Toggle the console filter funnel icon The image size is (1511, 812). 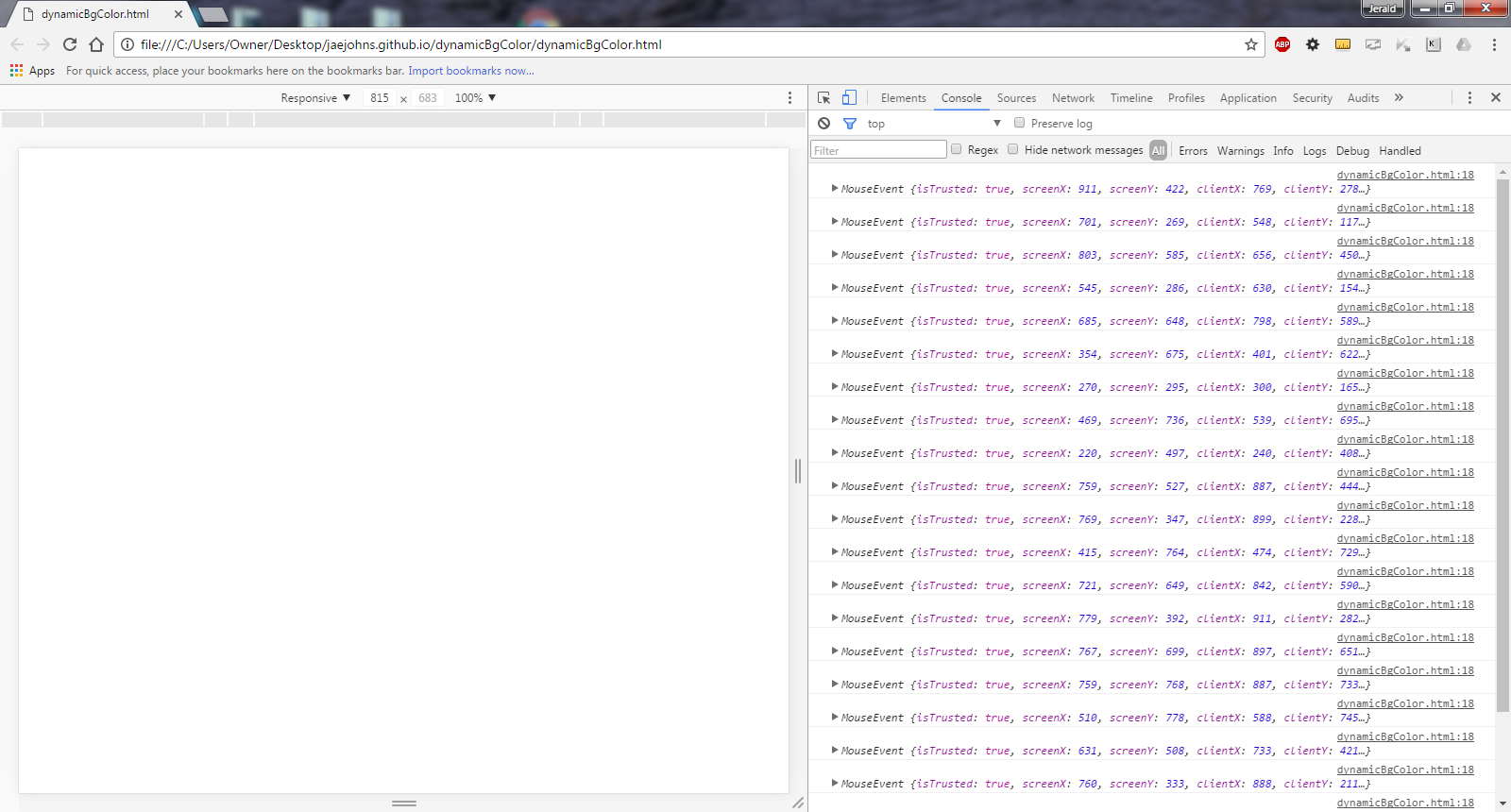pyautogui.click(x=850, y=124)
